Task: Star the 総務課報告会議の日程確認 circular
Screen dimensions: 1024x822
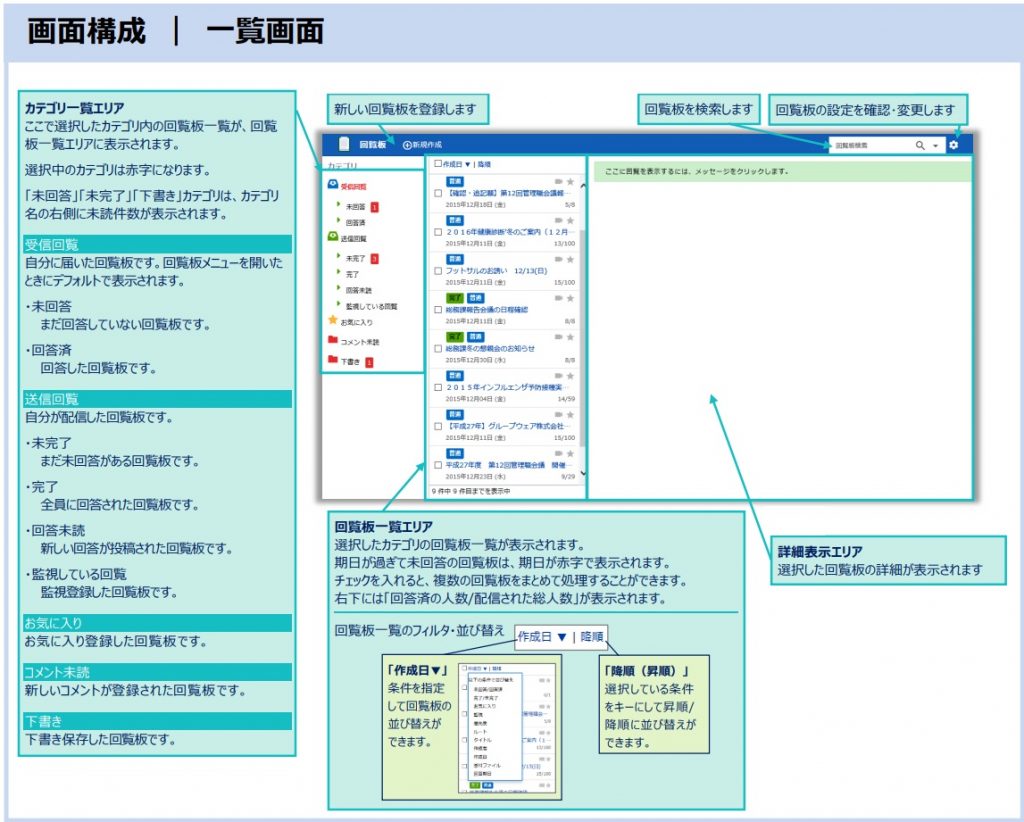Action: tap(570, 298)
